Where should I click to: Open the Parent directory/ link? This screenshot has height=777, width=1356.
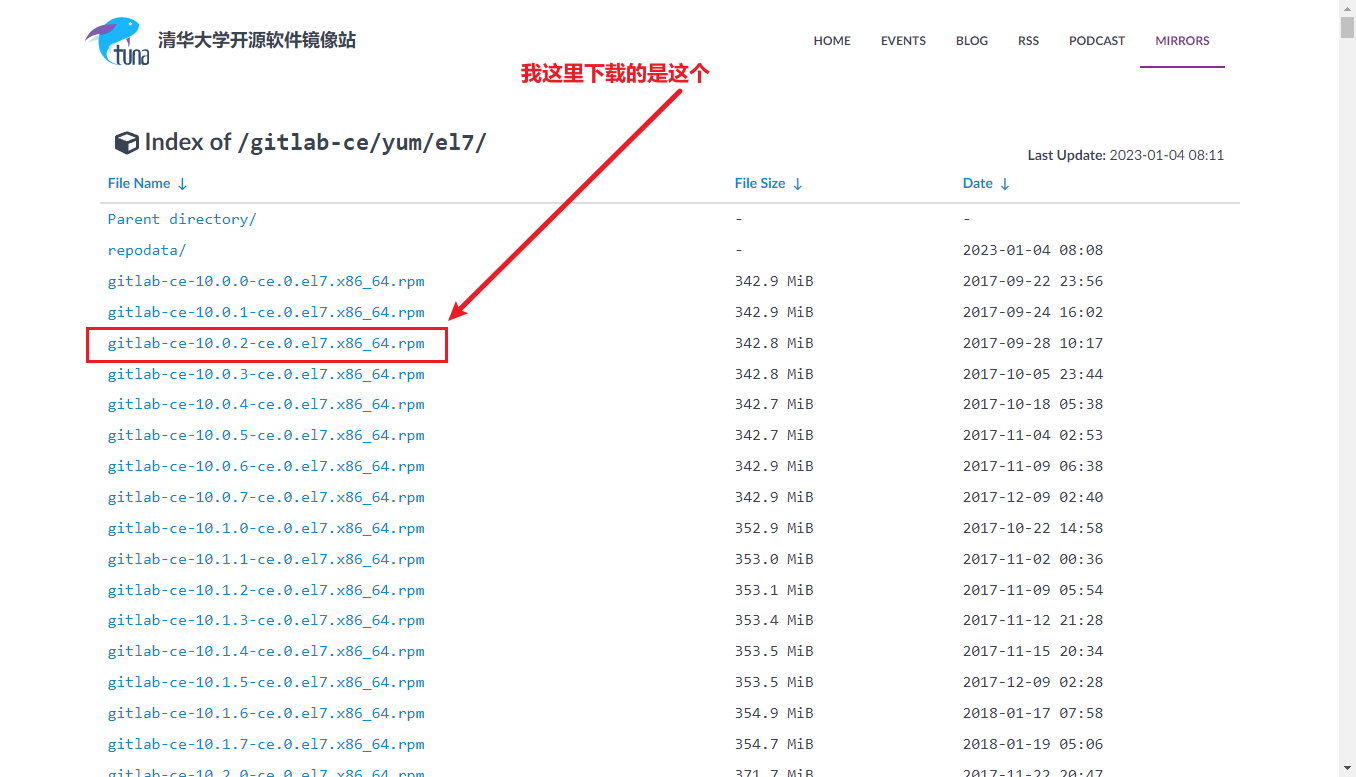click(x=182, y=219)
